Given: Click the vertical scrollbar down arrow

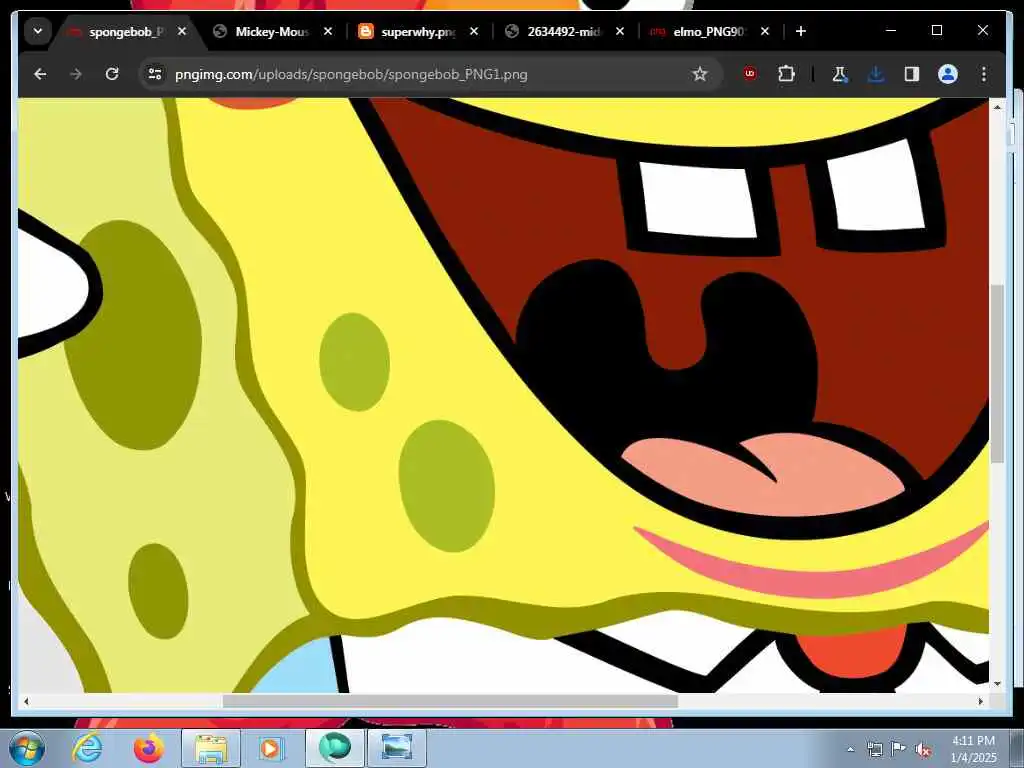Looking at the screenshot, I should pyautogui.click(x=997, y=684).
